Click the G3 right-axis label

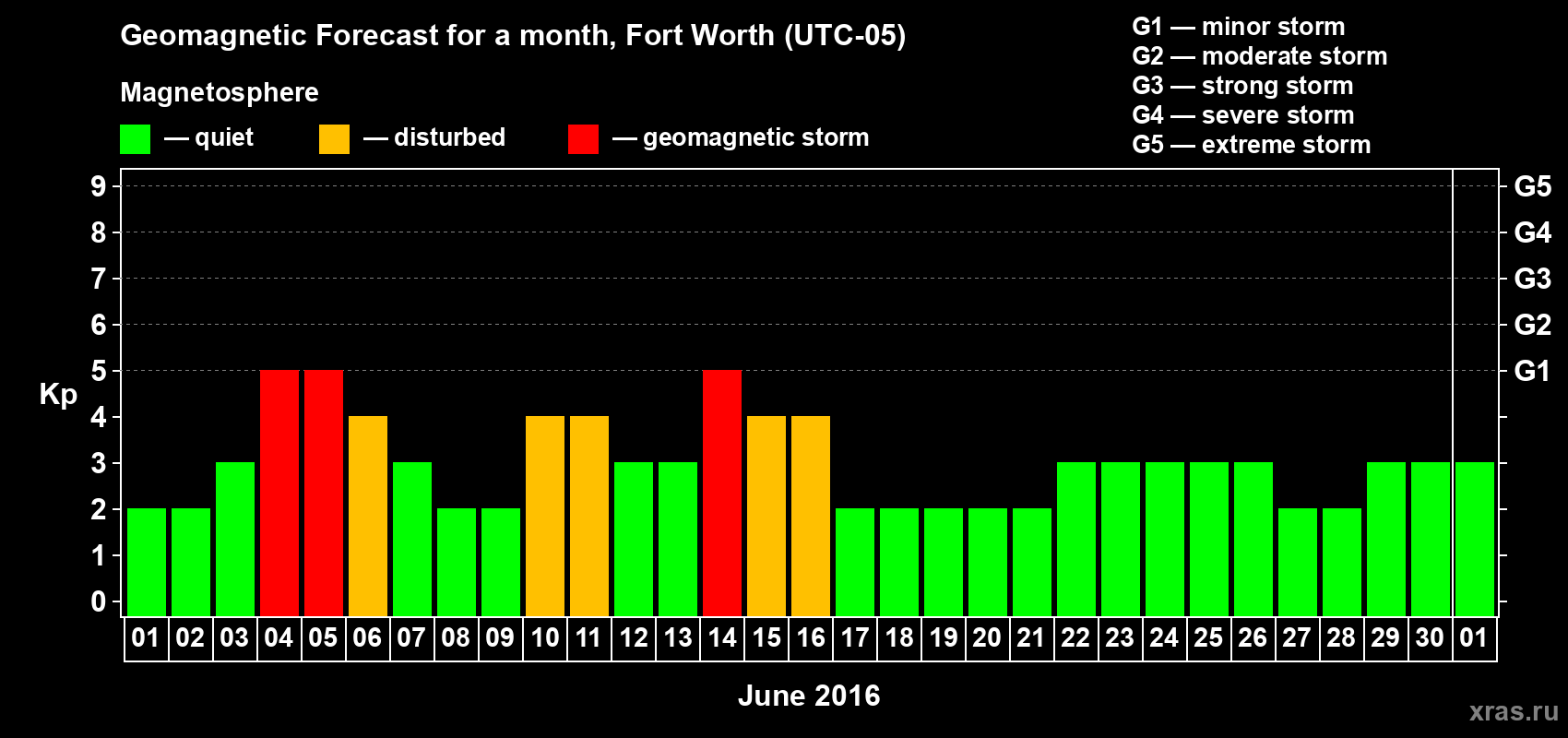click(x=1533, y=279)
